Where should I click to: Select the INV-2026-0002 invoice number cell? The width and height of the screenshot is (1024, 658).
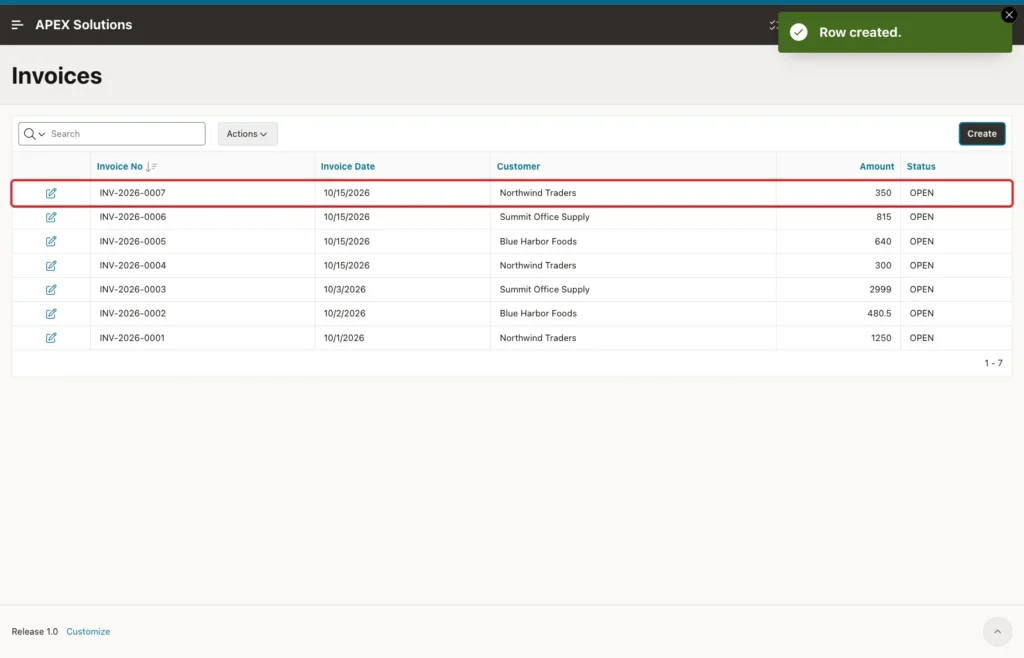coord(133,313)
